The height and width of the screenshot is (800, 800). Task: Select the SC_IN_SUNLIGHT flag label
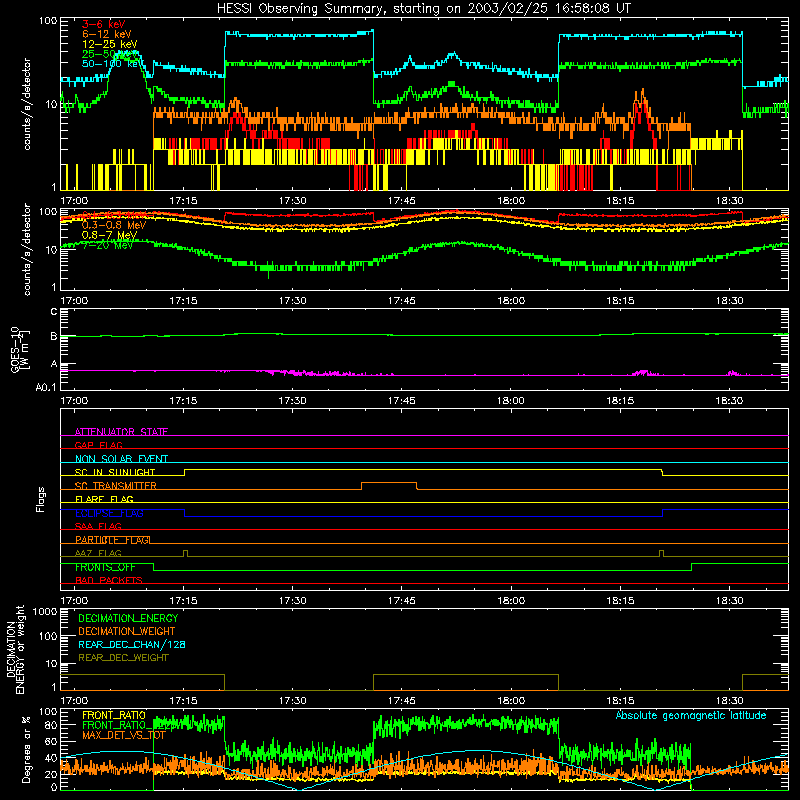[115, 472]
